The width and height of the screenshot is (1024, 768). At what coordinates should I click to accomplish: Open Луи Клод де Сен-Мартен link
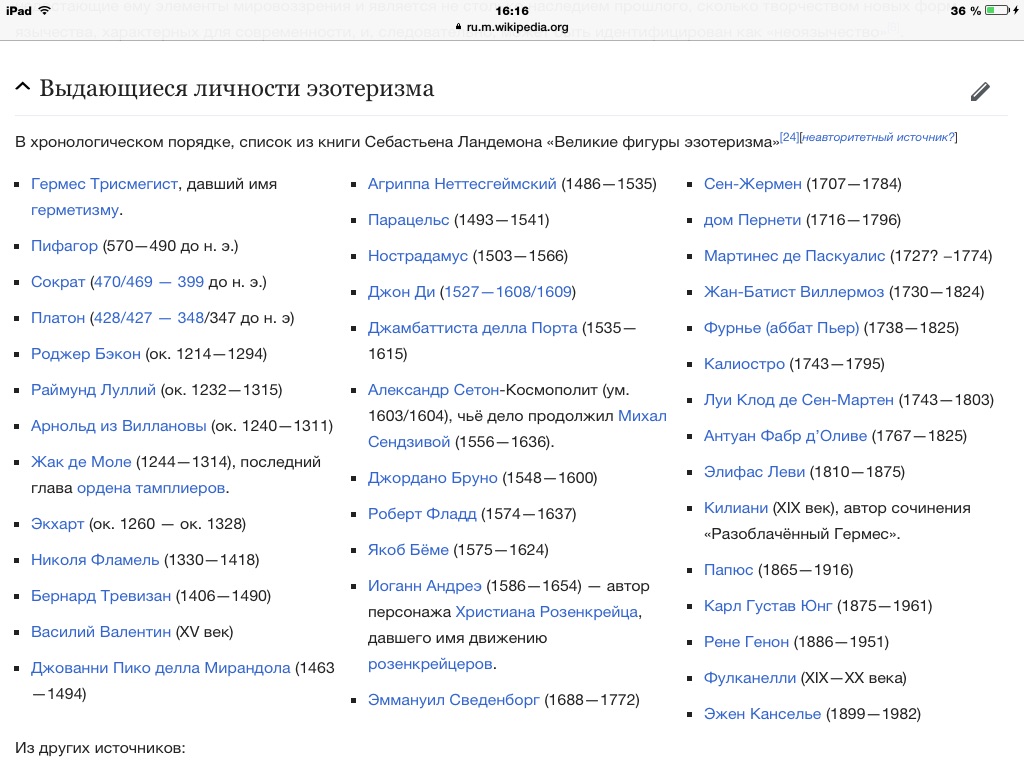tap(798, 400)
